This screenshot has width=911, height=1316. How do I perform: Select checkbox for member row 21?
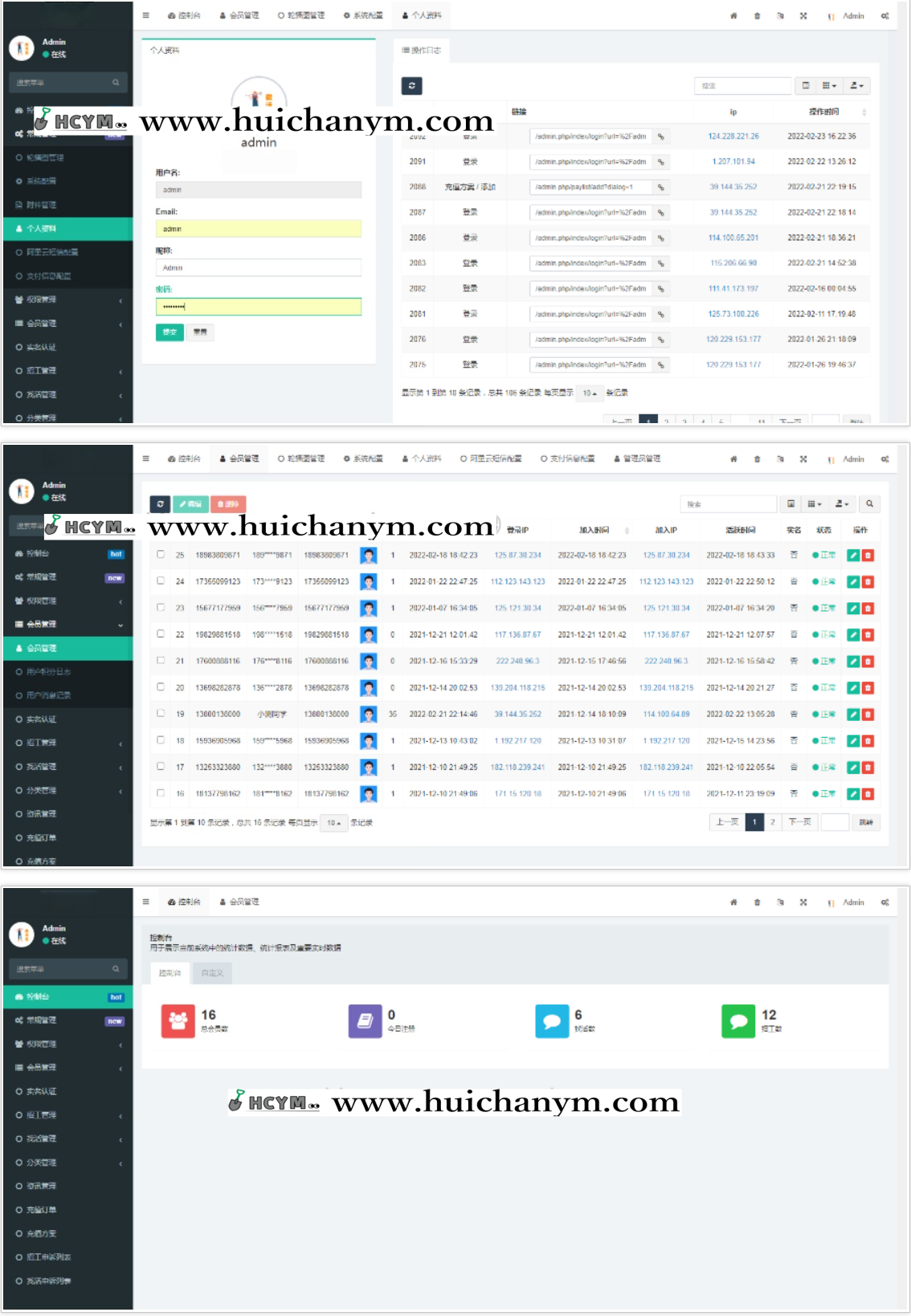tap(161, 660)
